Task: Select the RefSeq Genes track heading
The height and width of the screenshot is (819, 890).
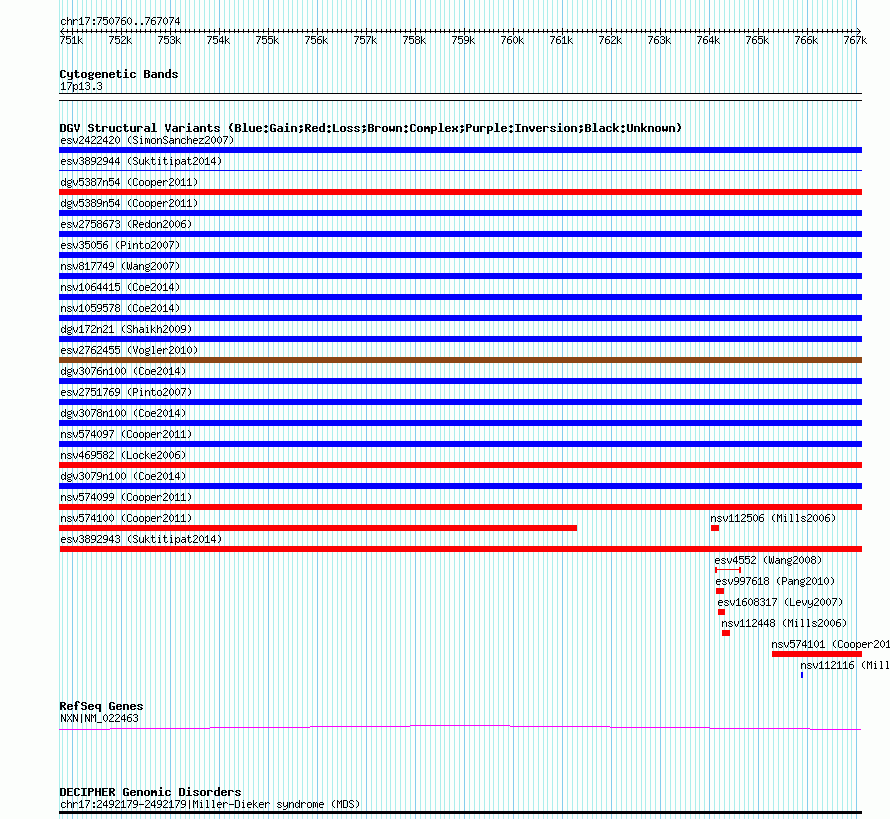Action: click(x=101, y=706)
